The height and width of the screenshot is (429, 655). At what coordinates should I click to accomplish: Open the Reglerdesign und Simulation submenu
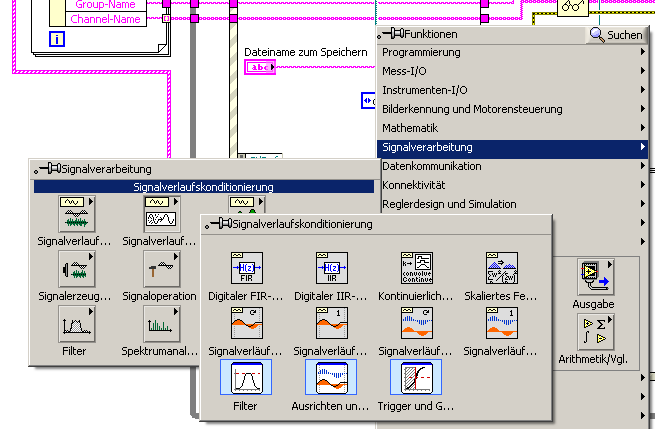[513, 204]
